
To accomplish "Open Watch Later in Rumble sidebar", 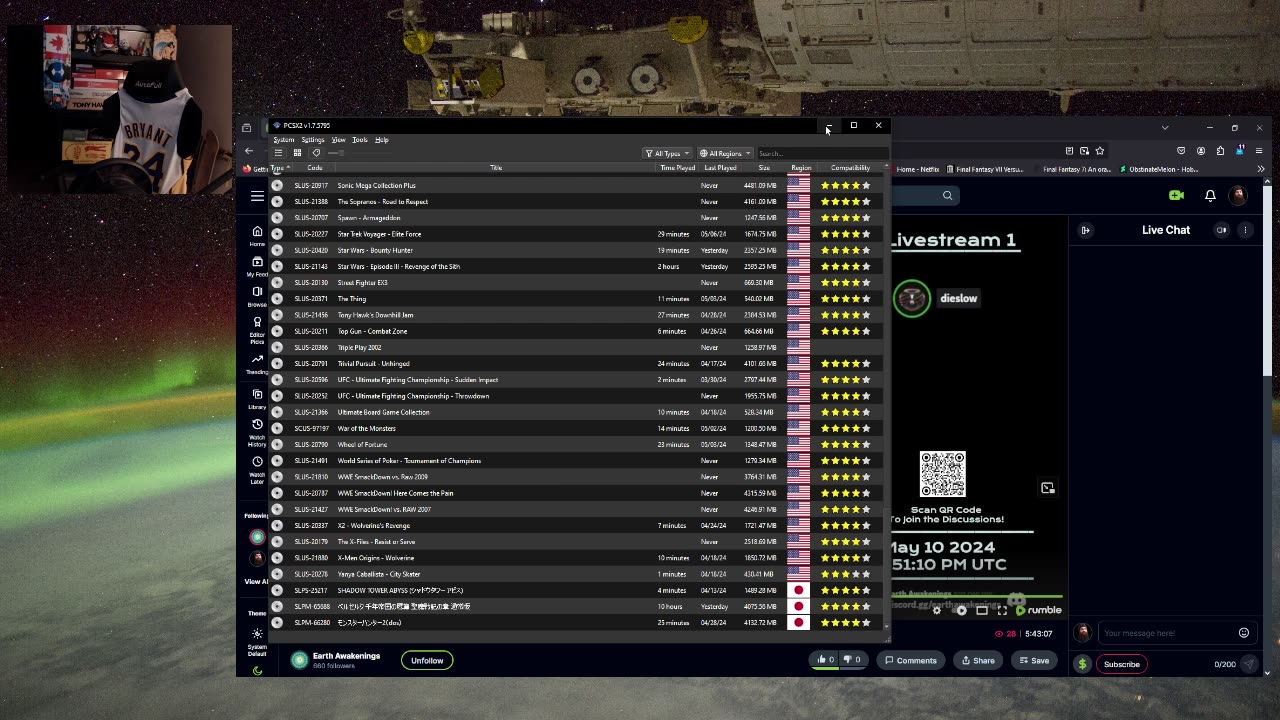I will click(x=257, y=468).
